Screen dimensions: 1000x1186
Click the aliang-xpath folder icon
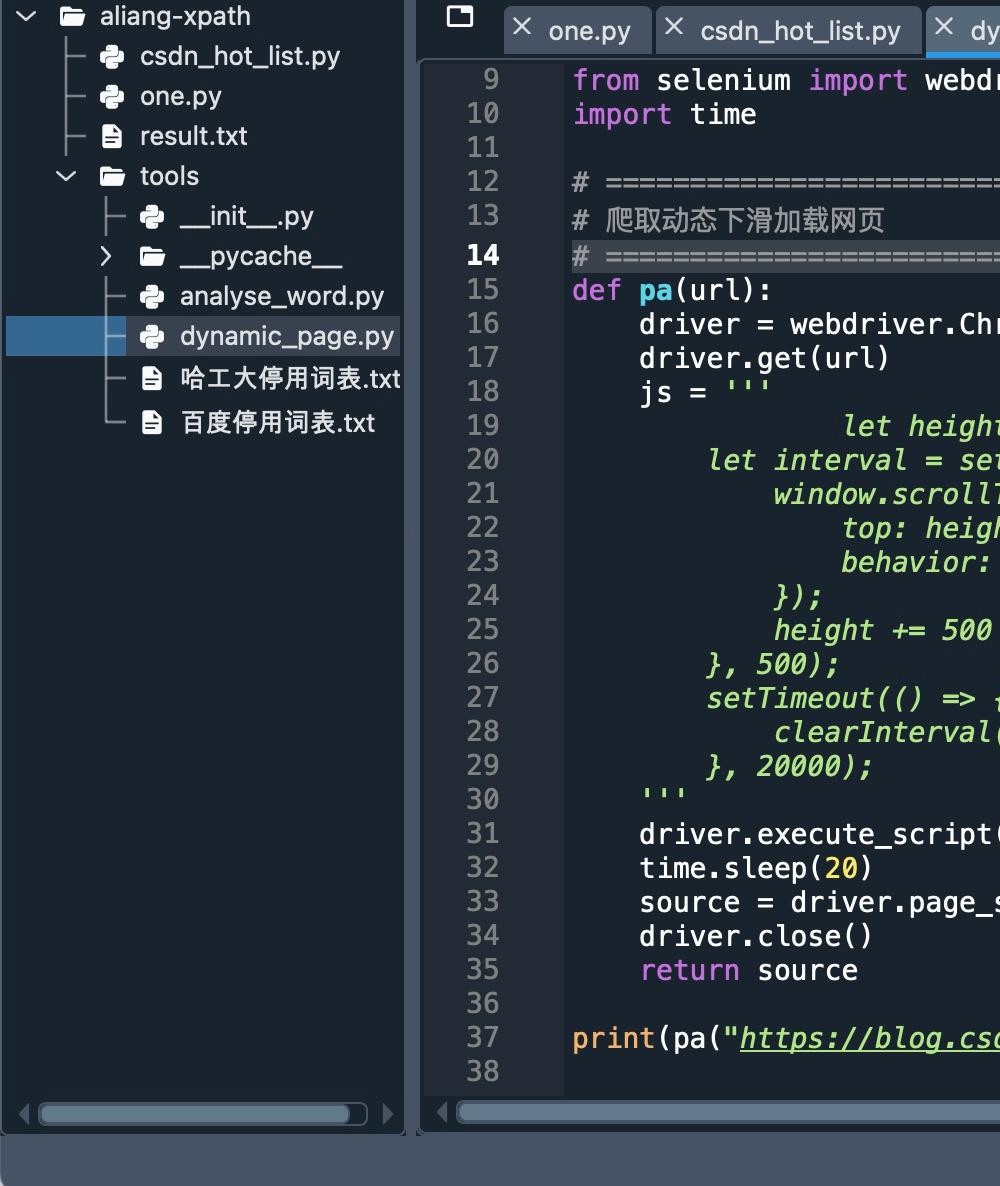72,17
